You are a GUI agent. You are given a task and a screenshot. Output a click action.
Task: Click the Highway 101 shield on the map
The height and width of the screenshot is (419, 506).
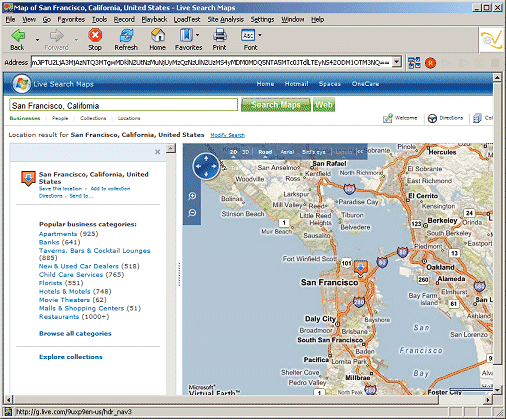point(347,263)
